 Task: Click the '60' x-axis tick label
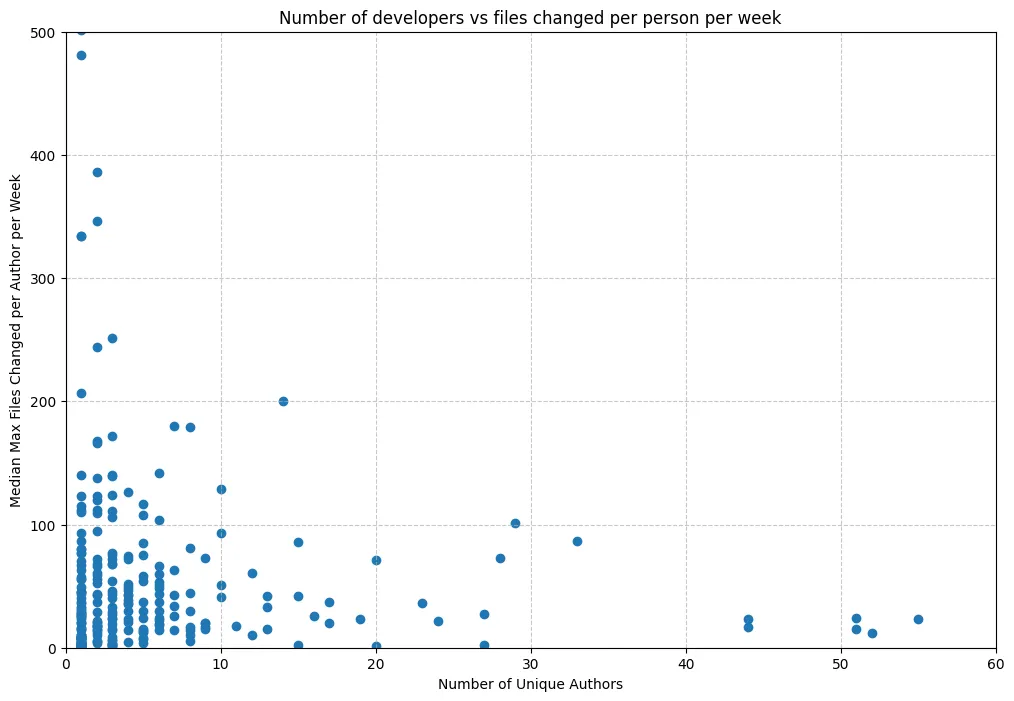coord(995,664)
